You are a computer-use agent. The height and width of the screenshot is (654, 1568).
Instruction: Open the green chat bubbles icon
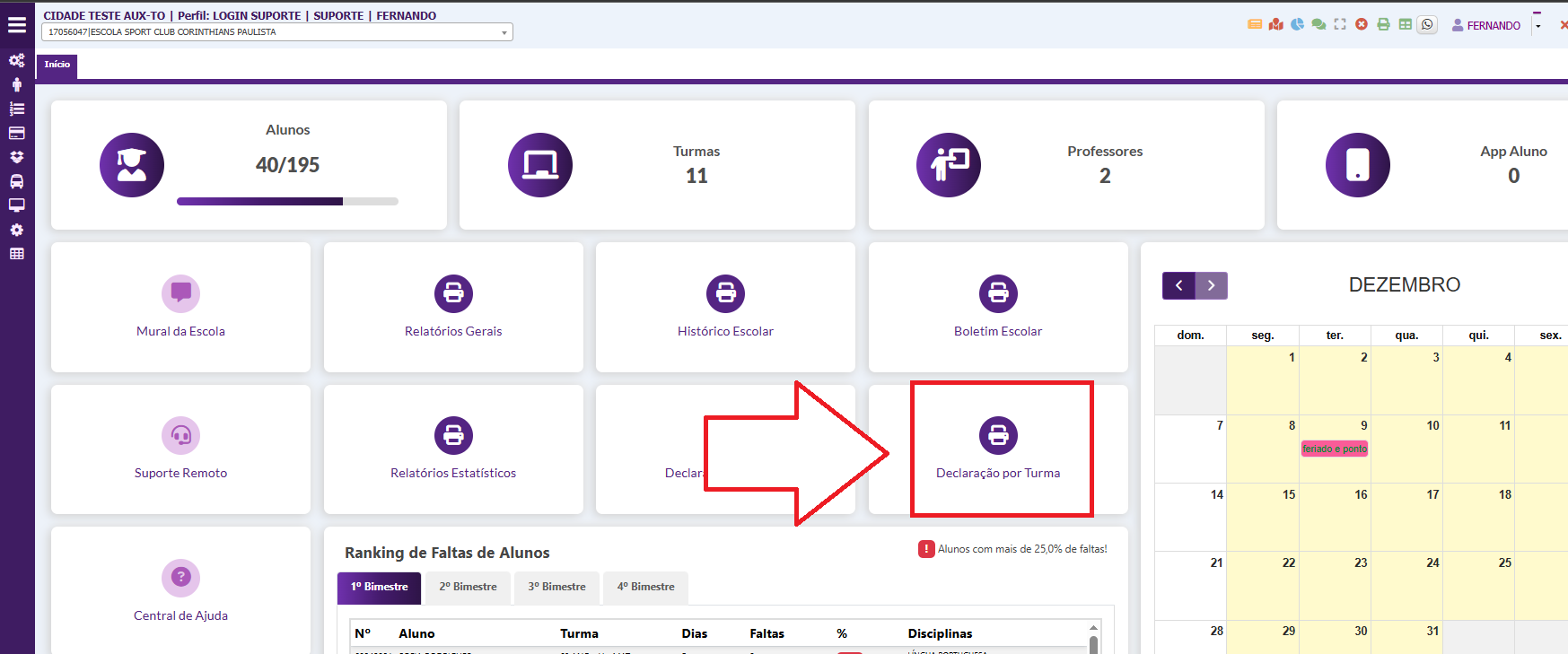click(x=1318, y=25)
